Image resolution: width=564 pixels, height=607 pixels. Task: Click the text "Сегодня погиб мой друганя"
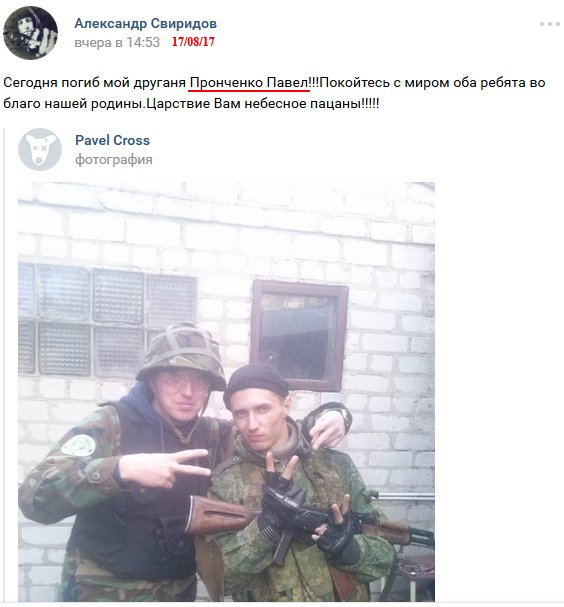[94, 83]
